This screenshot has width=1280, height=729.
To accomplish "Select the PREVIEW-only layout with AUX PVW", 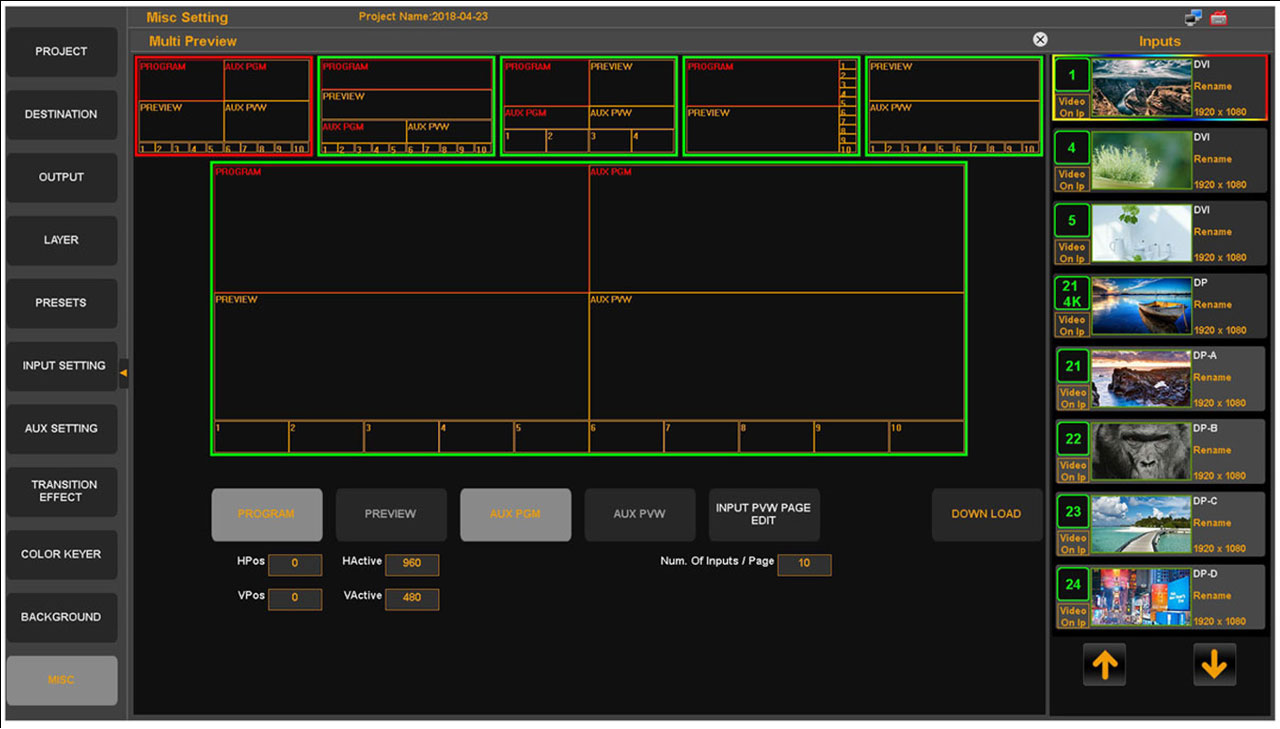I will coord(953,106).
